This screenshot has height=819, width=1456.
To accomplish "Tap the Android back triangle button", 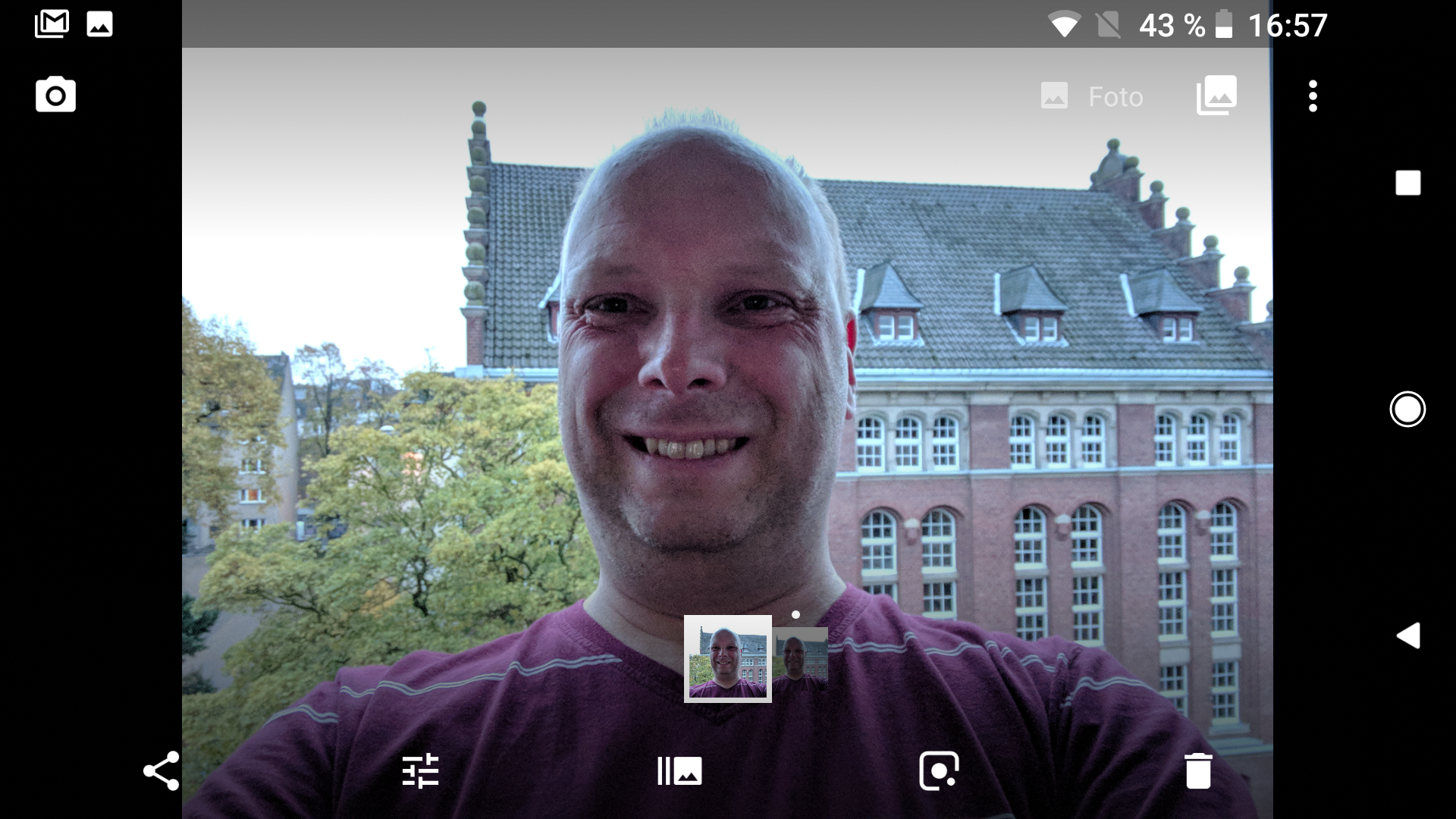I will pos(1408,635).
